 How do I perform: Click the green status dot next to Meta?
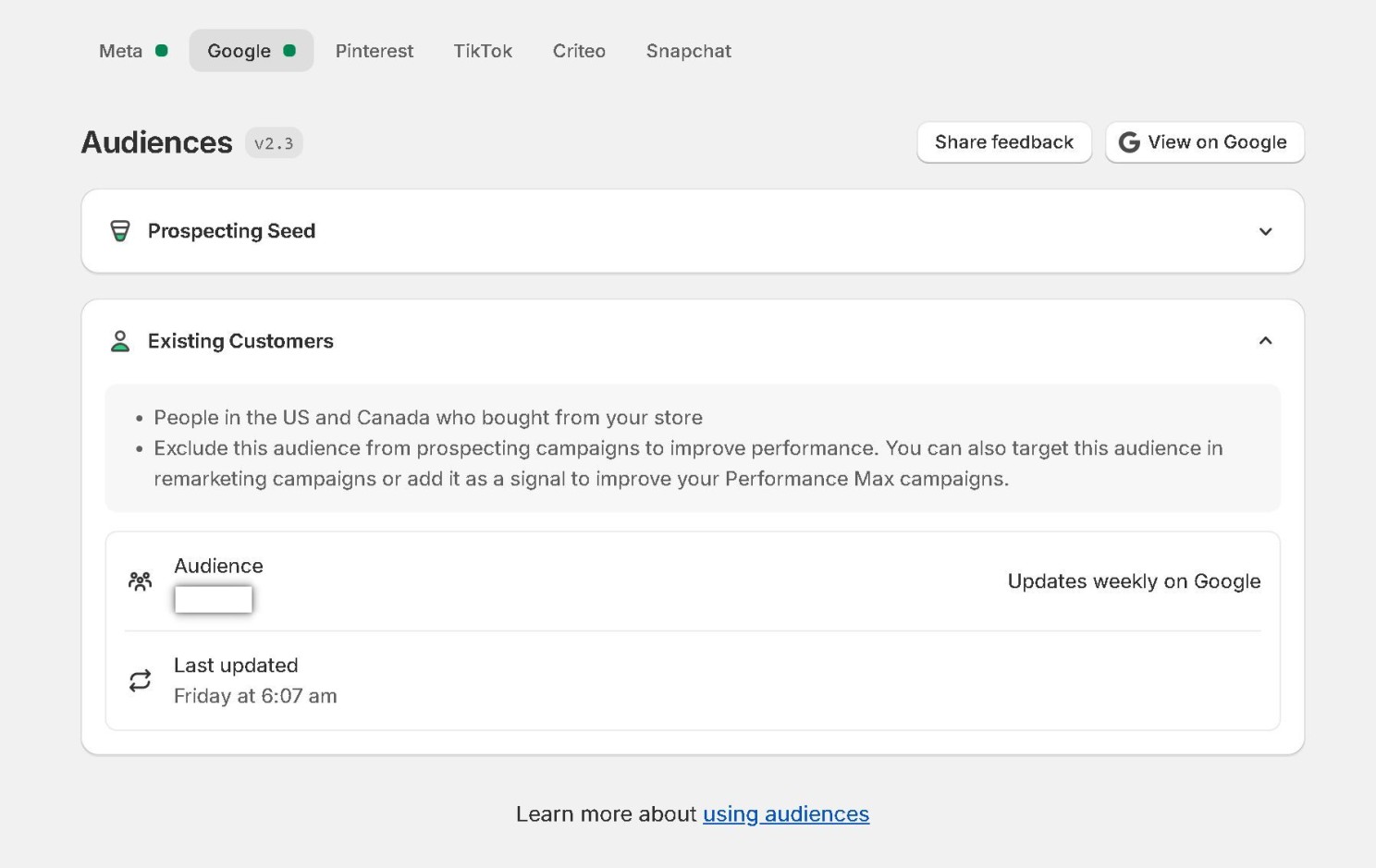coord(162,51)
